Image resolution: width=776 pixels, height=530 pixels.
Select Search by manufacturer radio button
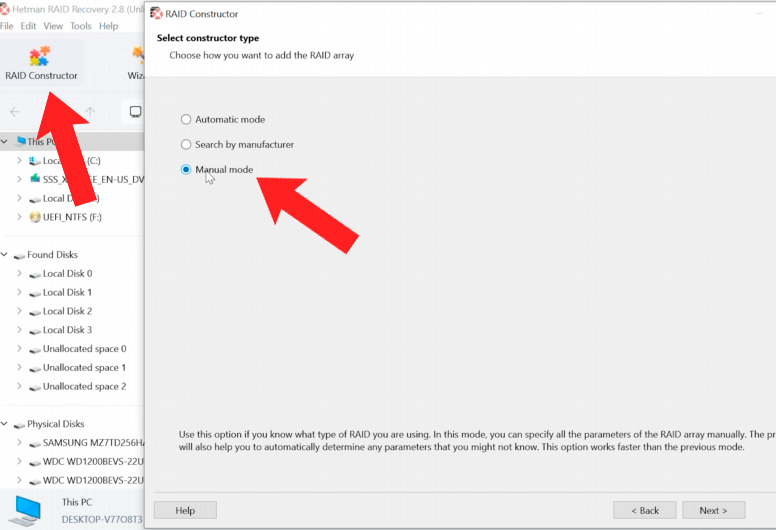click(186, 145)
